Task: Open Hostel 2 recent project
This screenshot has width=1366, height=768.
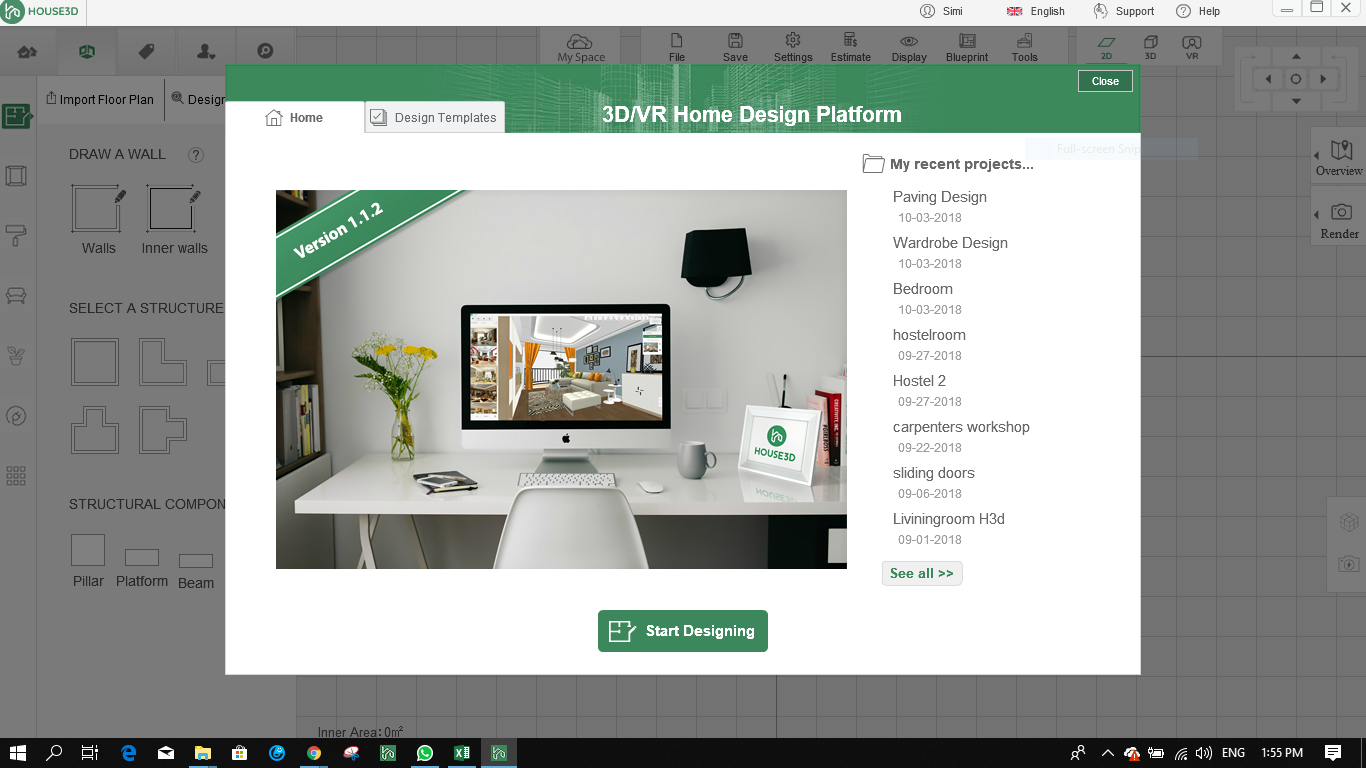Action: tap(919, 381)
